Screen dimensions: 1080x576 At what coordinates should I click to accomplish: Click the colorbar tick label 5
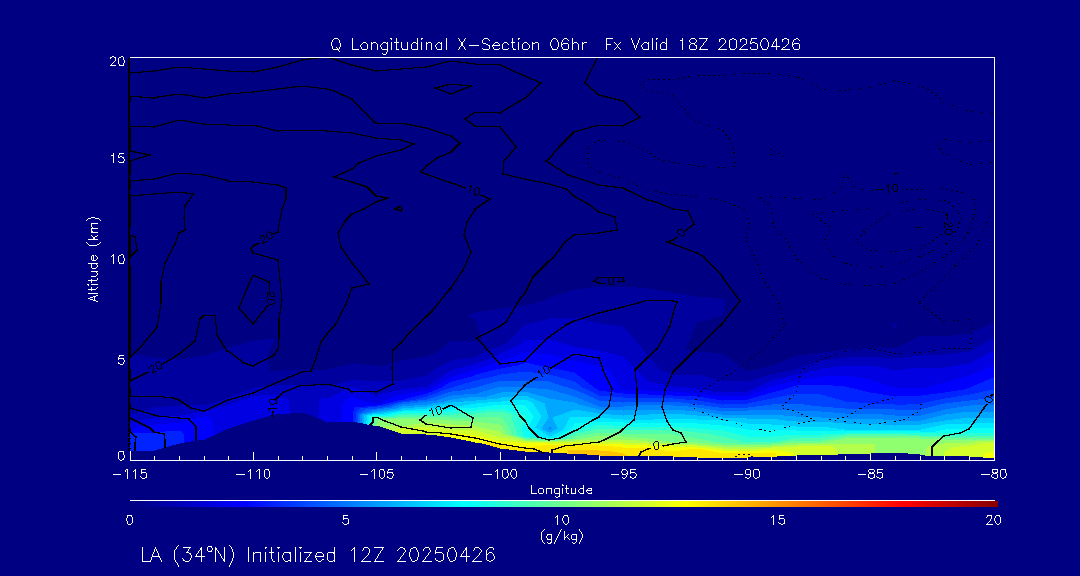click(345, 520)
